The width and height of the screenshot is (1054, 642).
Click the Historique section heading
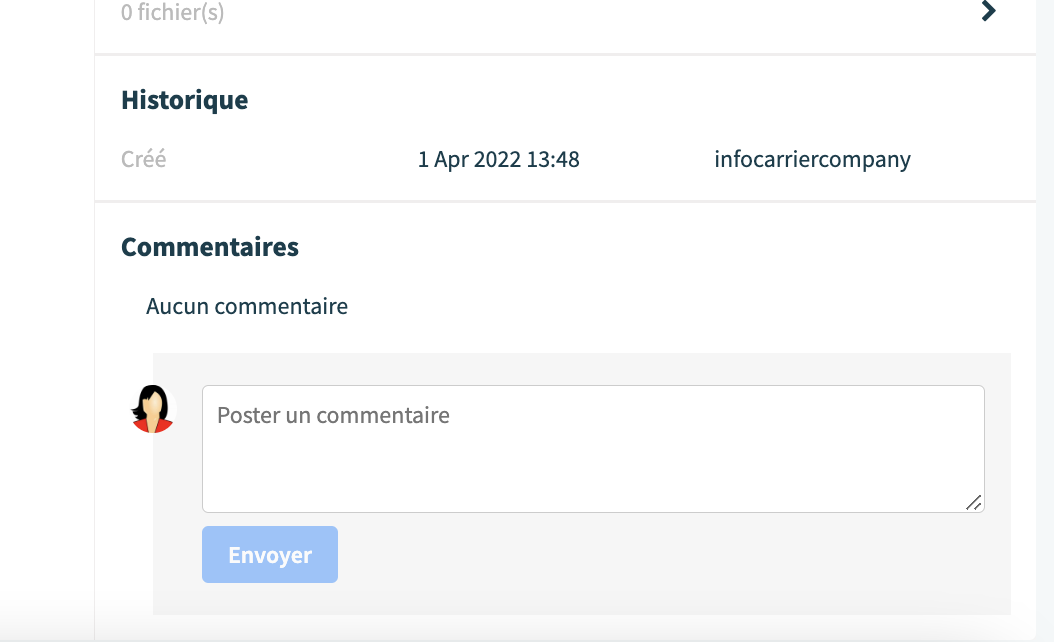pyautogui.click(x=184, y=99)
